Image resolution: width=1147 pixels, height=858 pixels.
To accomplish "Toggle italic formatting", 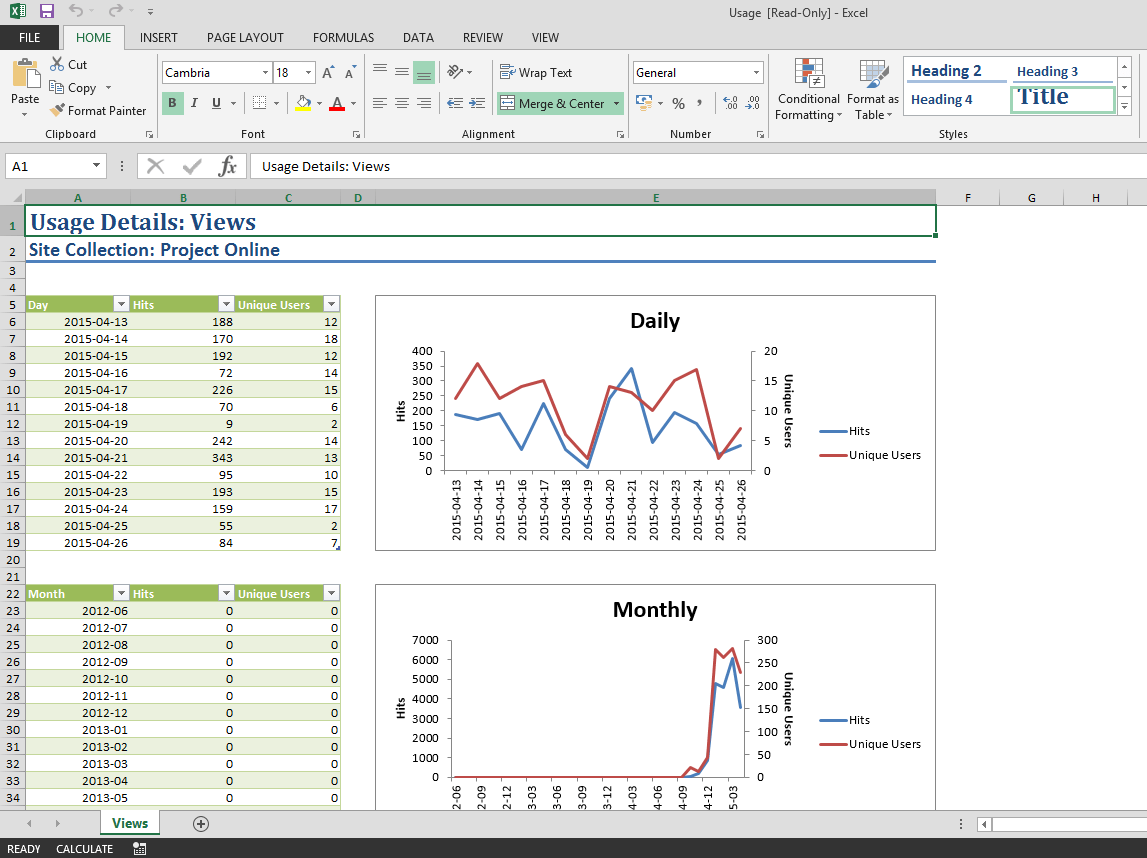I will click(194, 103).
